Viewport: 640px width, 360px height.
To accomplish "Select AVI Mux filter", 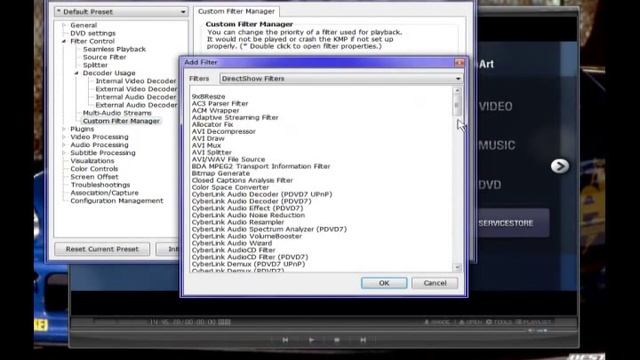I will pyautogui.click(x=206, y=145).
